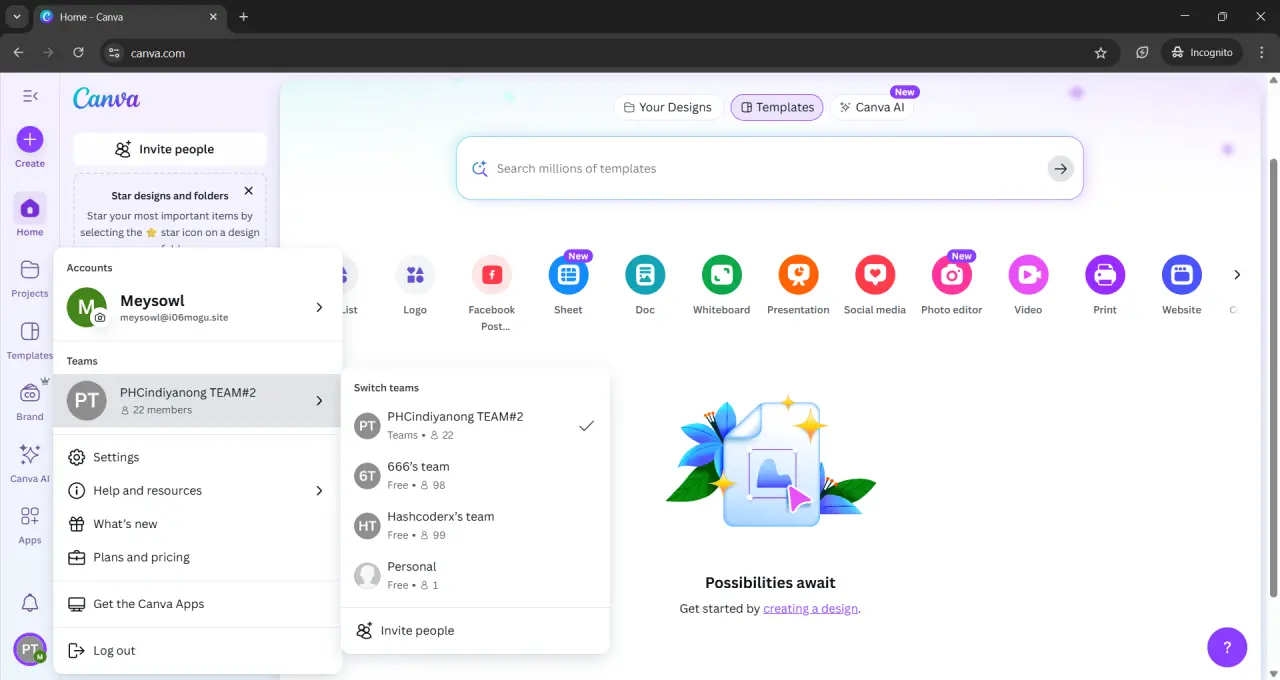Open Chrome three-dot menu
This screenshot has width=1280, height=680.
pyautogui.click(x=1261, y=53)
